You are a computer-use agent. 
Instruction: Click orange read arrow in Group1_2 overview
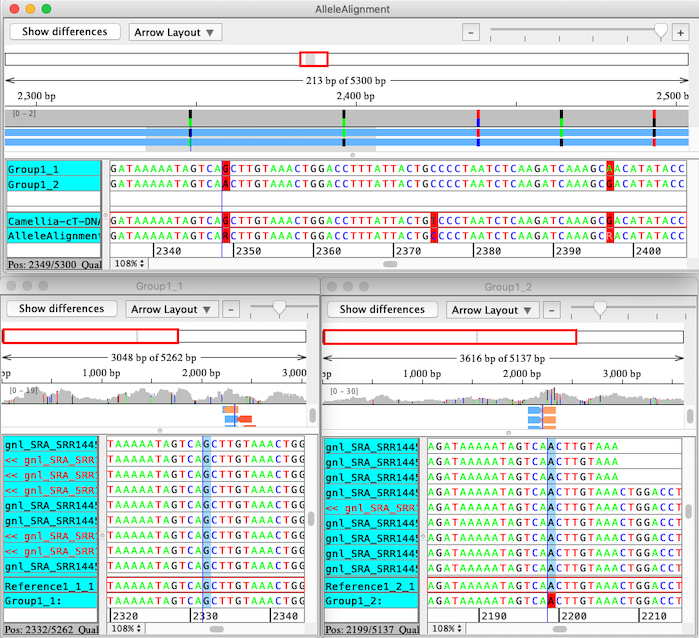coord(548,411)
